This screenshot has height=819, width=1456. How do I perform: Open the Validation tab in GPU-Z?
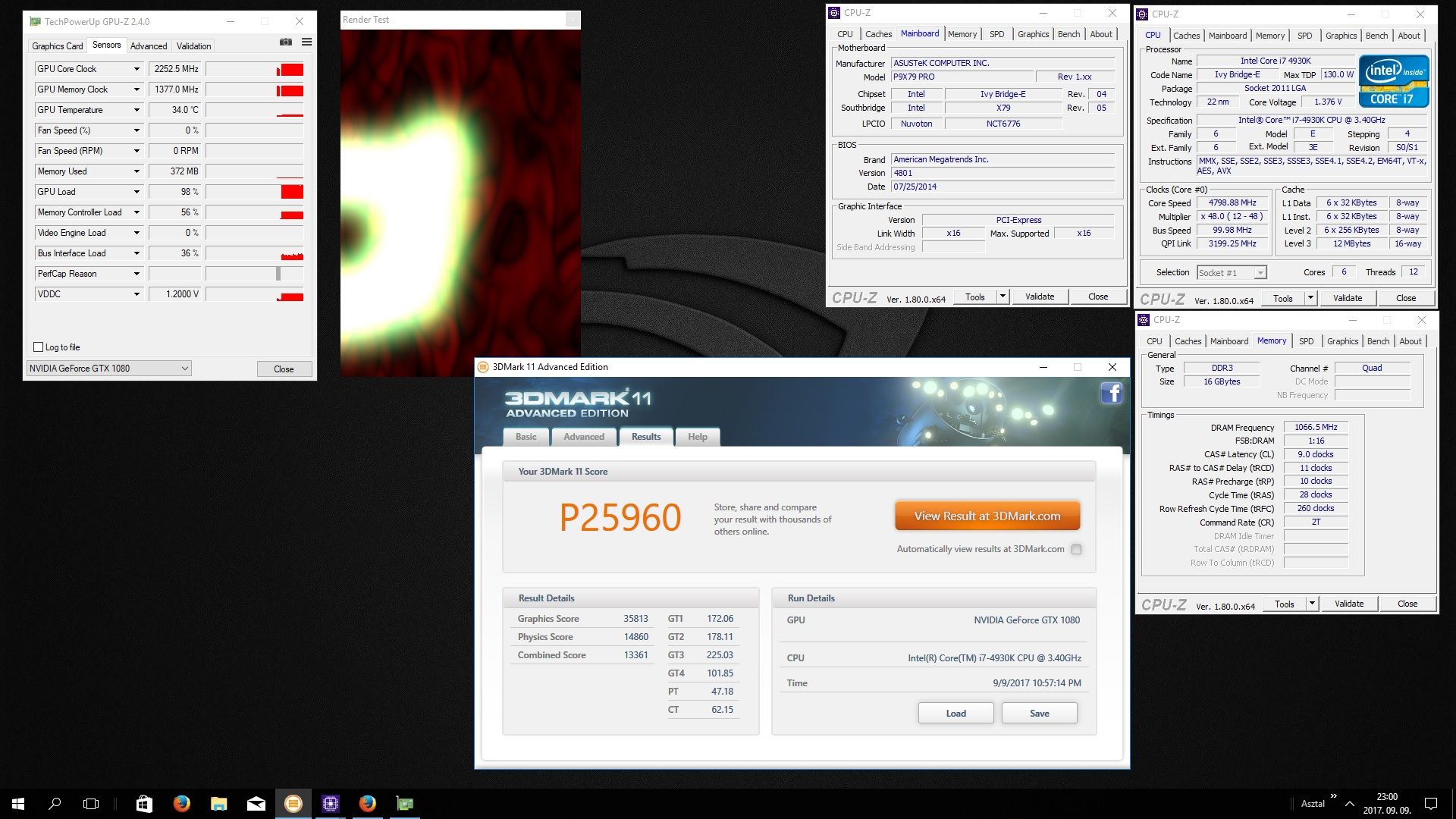point(194,46)
